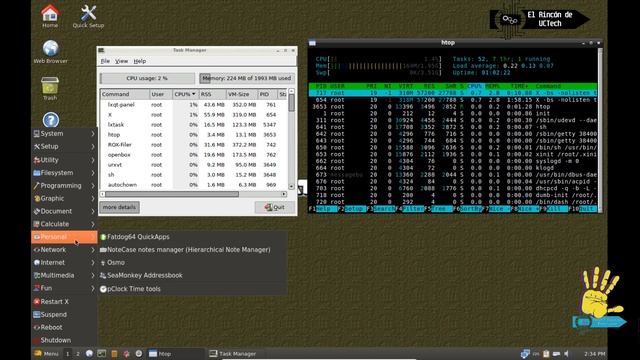Sort by the VM-Size column header
Screen dimensions: 640x360
[242, 94]
